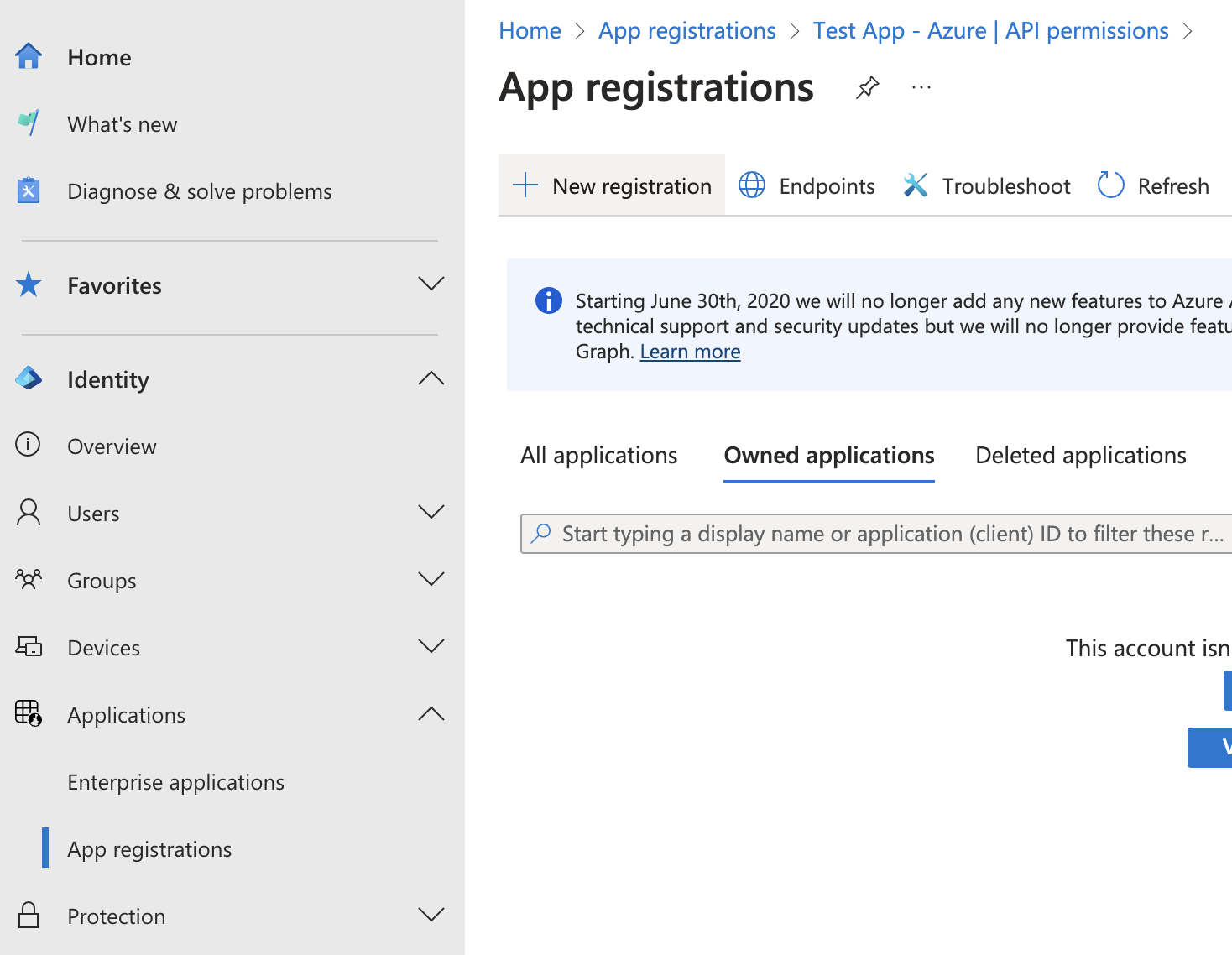Viewport: 1232px width, 955px height.
Task: Expand the Groups submenu
Action: 431,580
